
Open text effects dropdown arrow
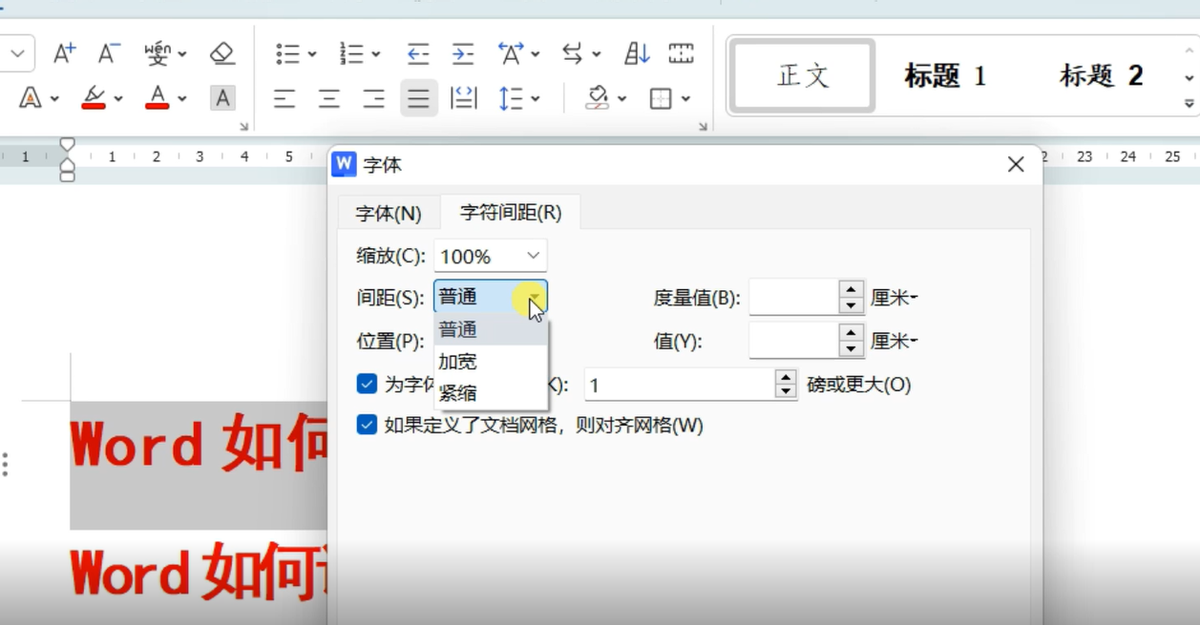tap(54, 99)
